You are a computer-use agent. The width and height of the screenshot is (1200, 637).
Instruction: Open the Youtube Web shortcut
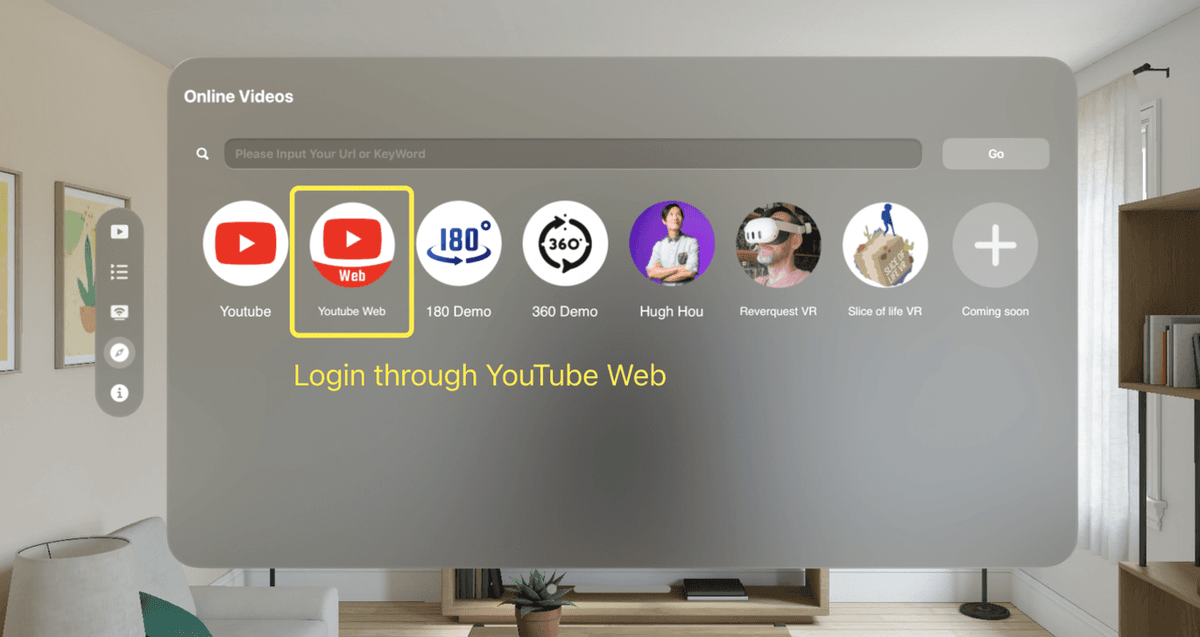click(x=352, y=243)
